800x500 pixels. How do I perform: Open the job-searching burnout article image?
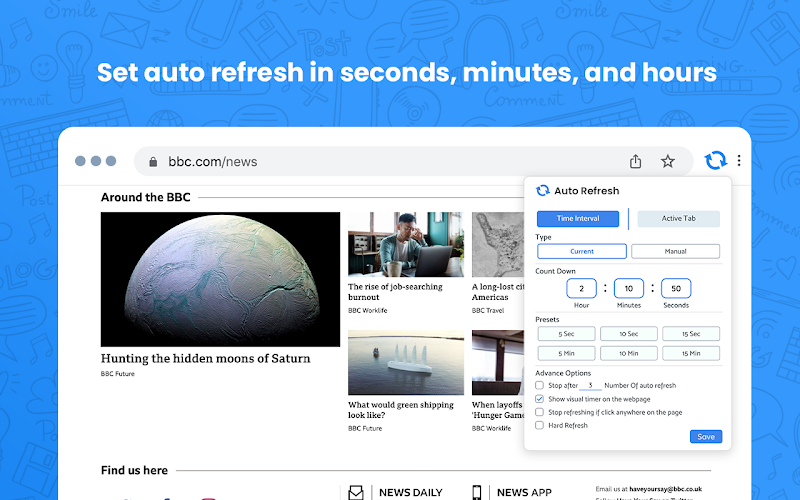click(x=406, y=244)
